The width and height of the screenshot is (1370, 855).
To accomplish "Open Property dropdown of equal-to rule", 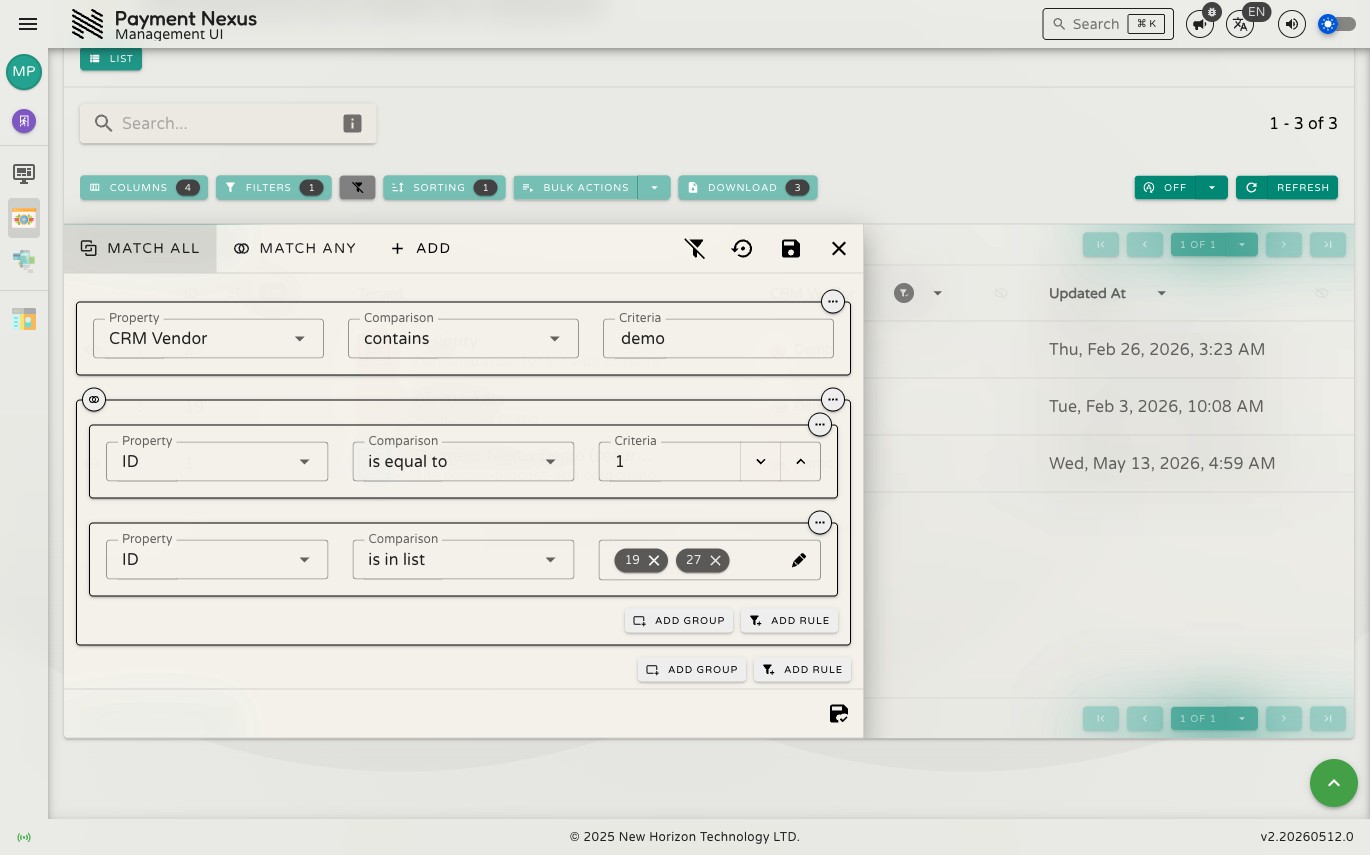I will [217, 461].
